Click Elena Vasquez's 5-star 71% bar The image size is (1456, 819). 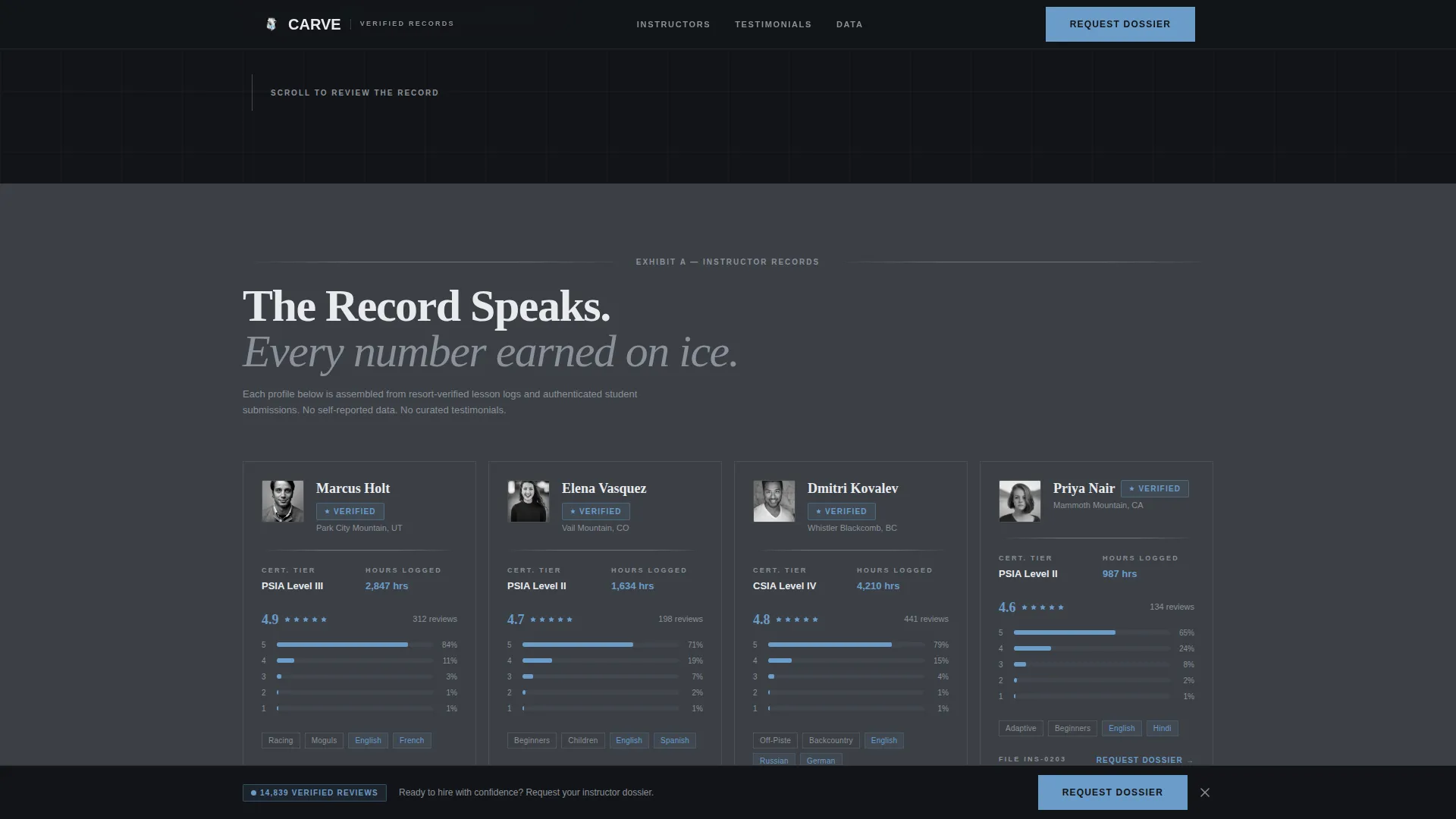click(601, 645)
